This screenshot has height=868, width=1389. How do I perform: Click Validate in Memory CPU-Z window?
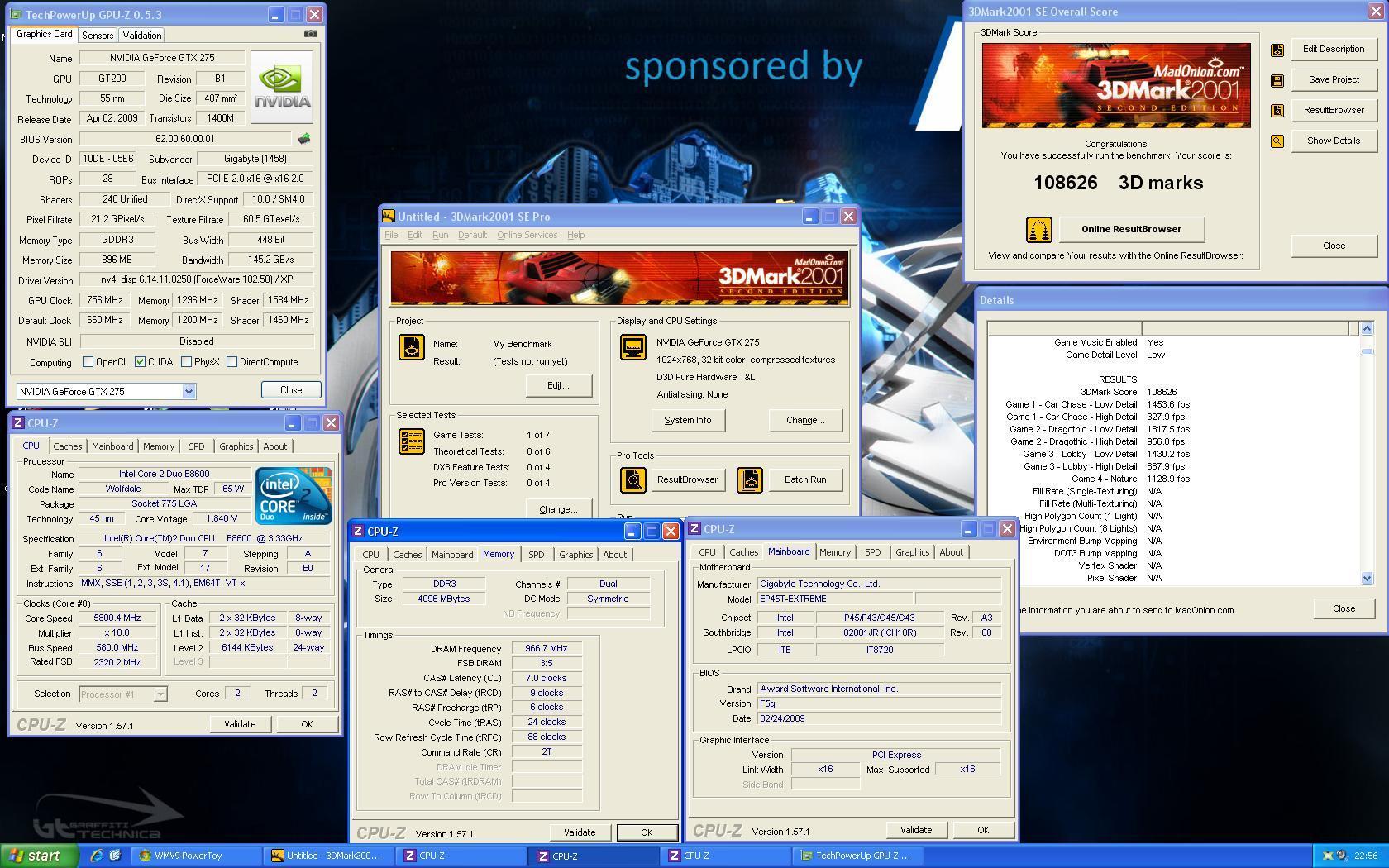pos(580,832)
